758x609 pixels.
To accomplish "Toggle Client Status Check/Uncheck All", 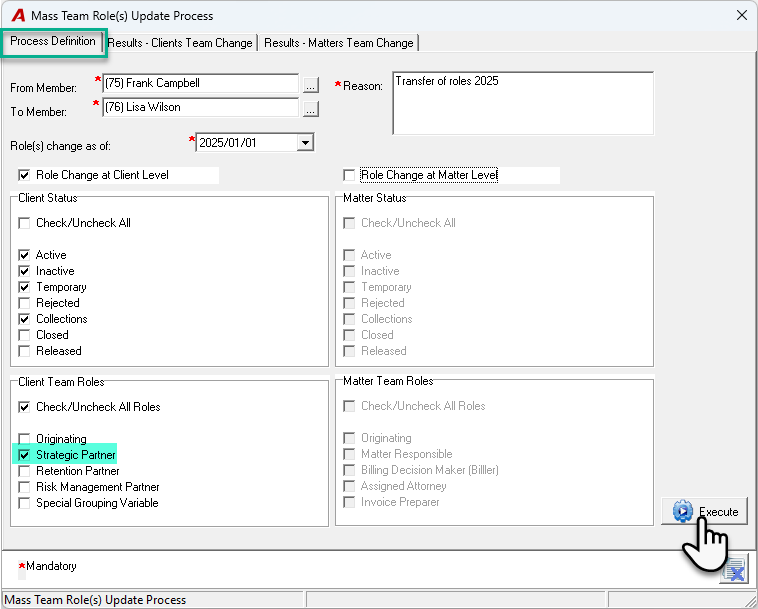I will (x=24, y=223).
